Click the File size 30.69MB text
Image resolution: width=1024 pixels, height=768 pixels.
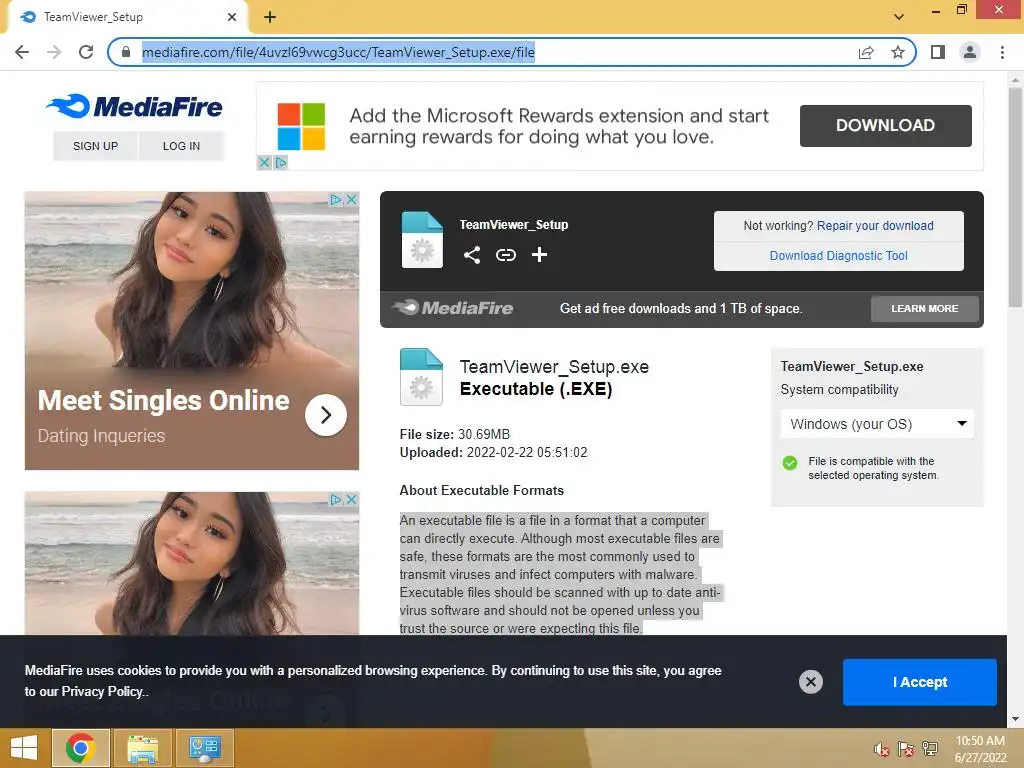click(x=455, y=434)
